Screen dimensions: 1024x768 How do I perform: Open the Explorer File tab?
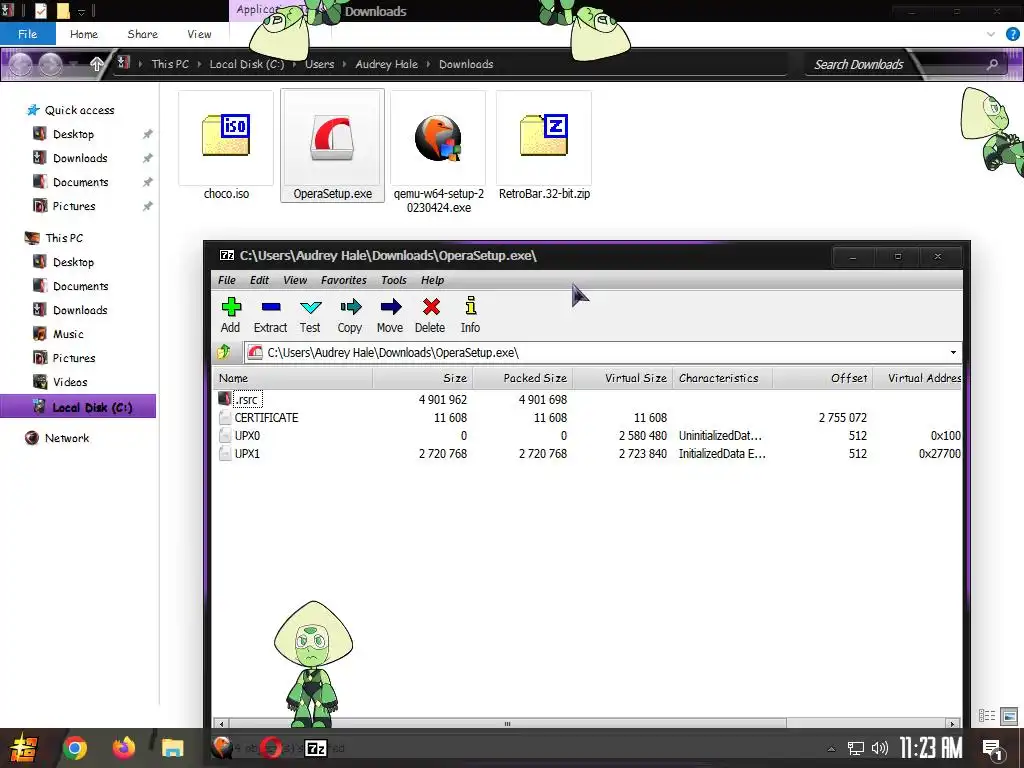point(27,34)
